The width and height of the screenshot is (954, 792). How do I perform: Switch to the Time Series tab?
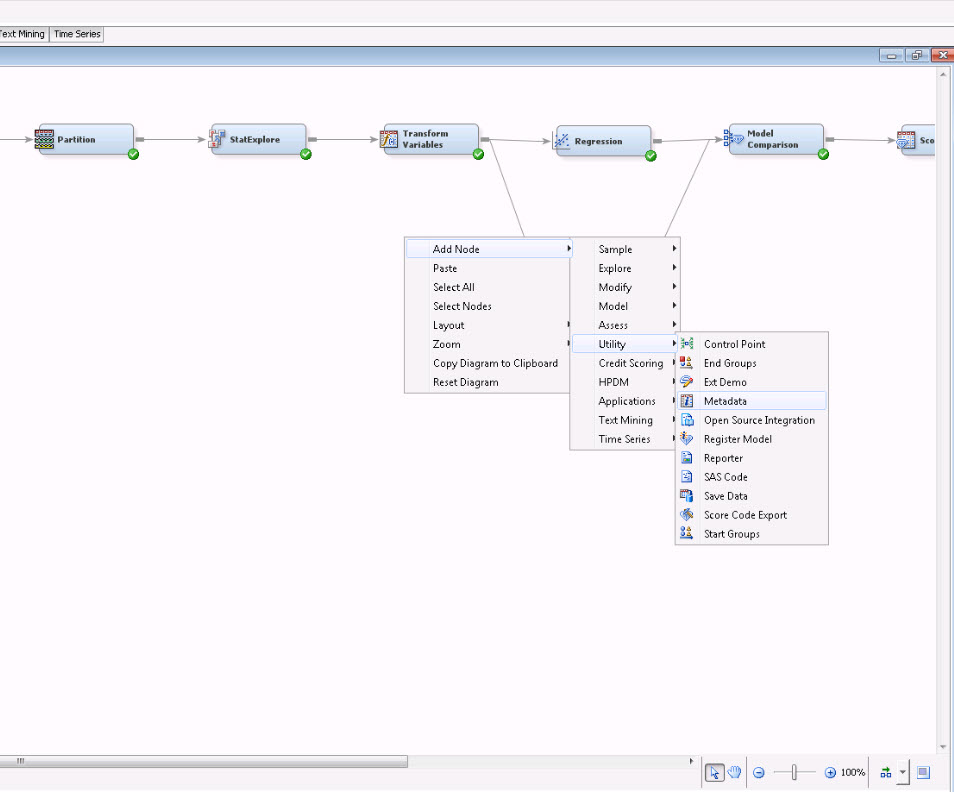(x=77, y=34)
